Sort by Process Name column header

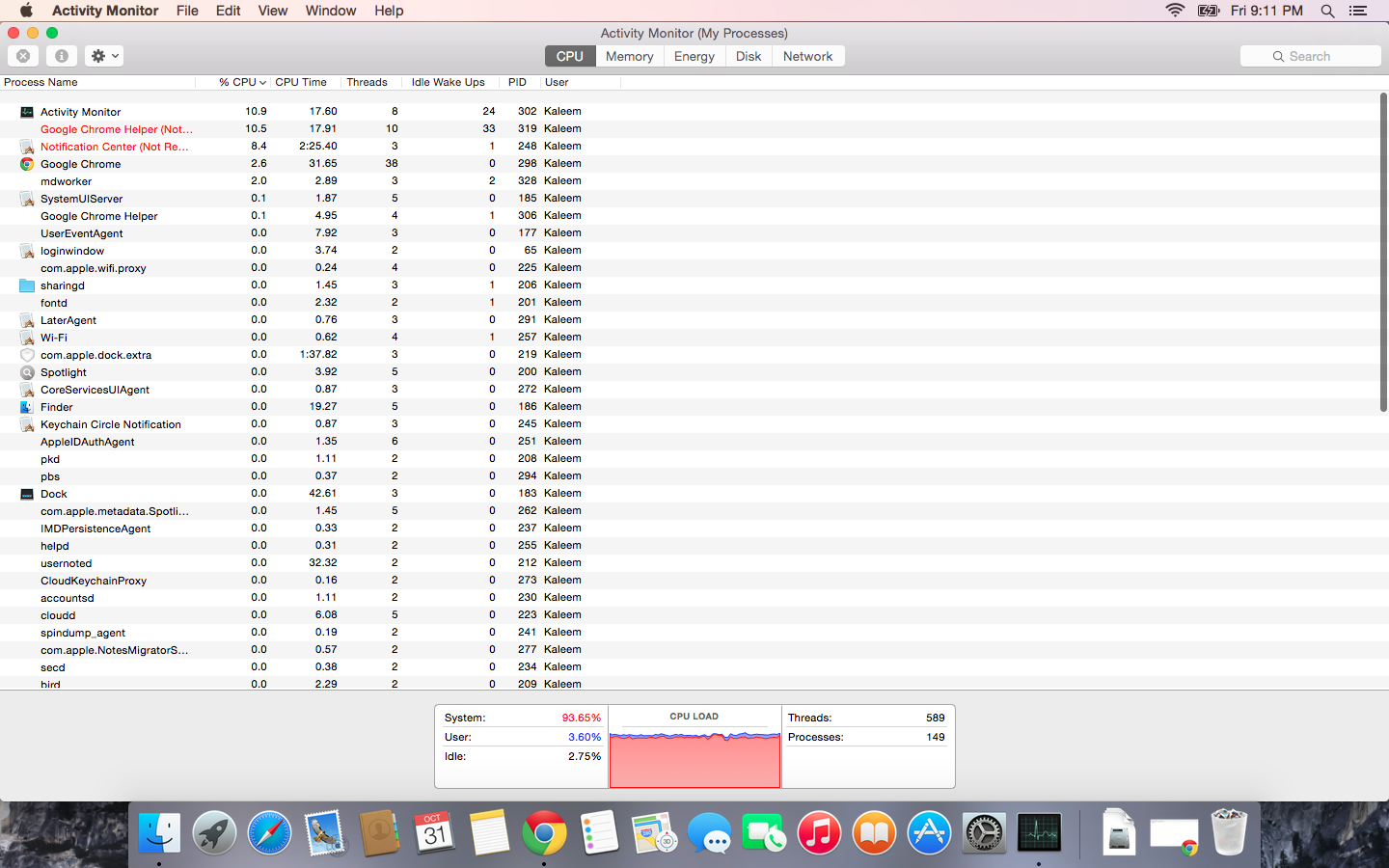[x=97, y=82]
